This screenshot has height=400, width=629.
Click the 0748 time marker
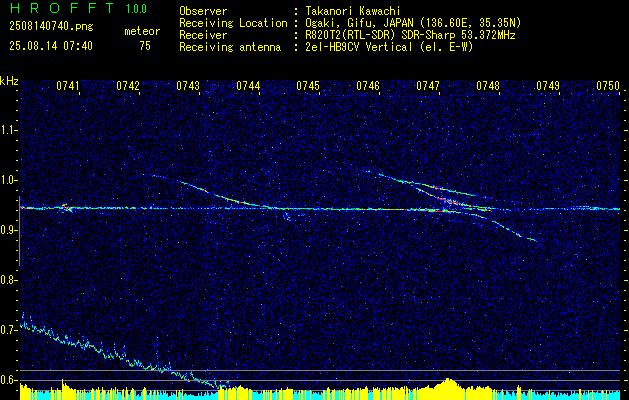coord(488,86)
